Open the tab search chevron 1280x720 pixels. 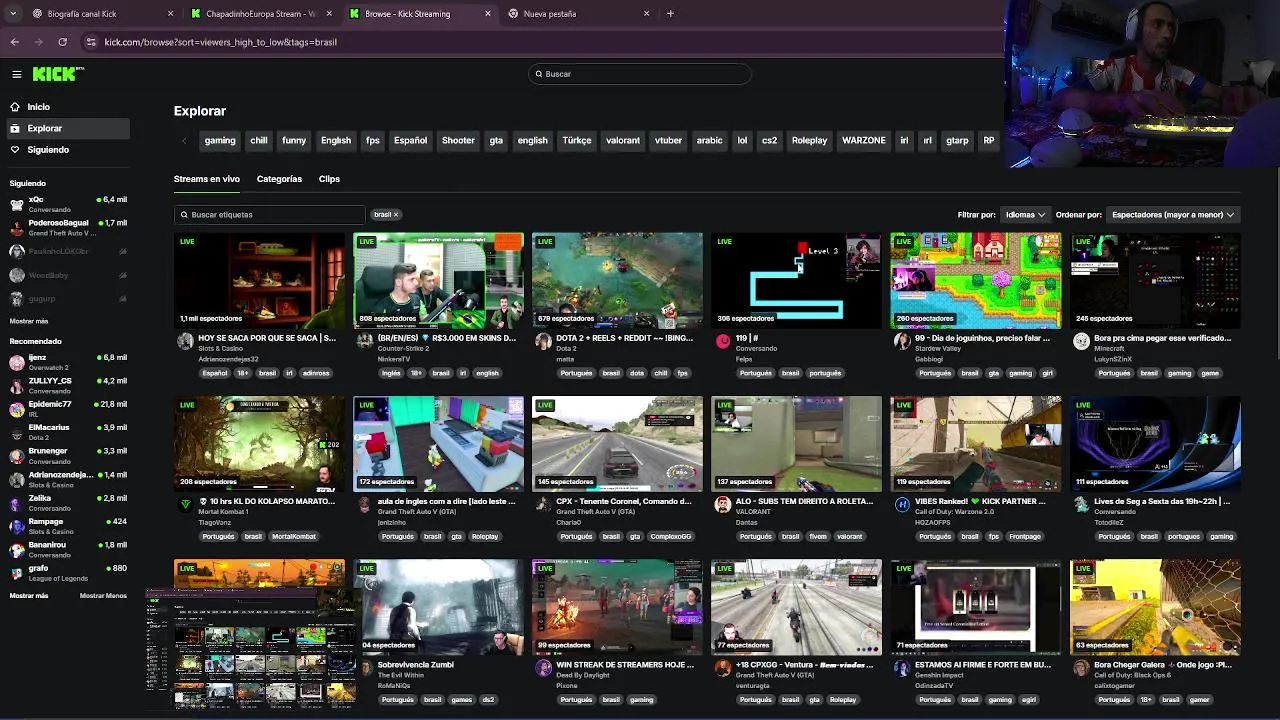point(12,14)
